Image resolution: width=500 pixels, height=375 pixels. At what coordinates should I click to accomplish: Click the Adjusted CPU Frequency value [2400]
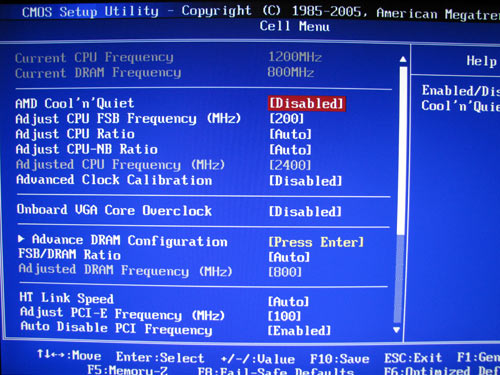(290, 165)
